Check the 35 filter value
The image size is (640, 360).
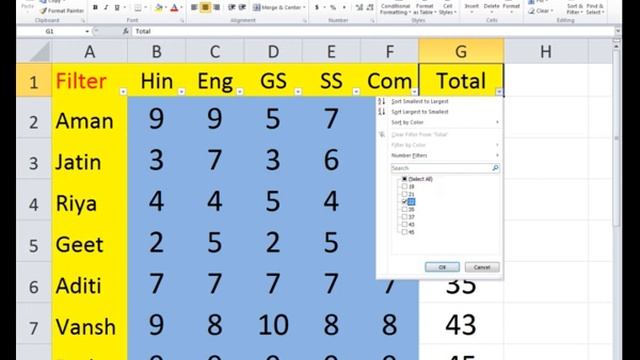click(x=404, y=209)
